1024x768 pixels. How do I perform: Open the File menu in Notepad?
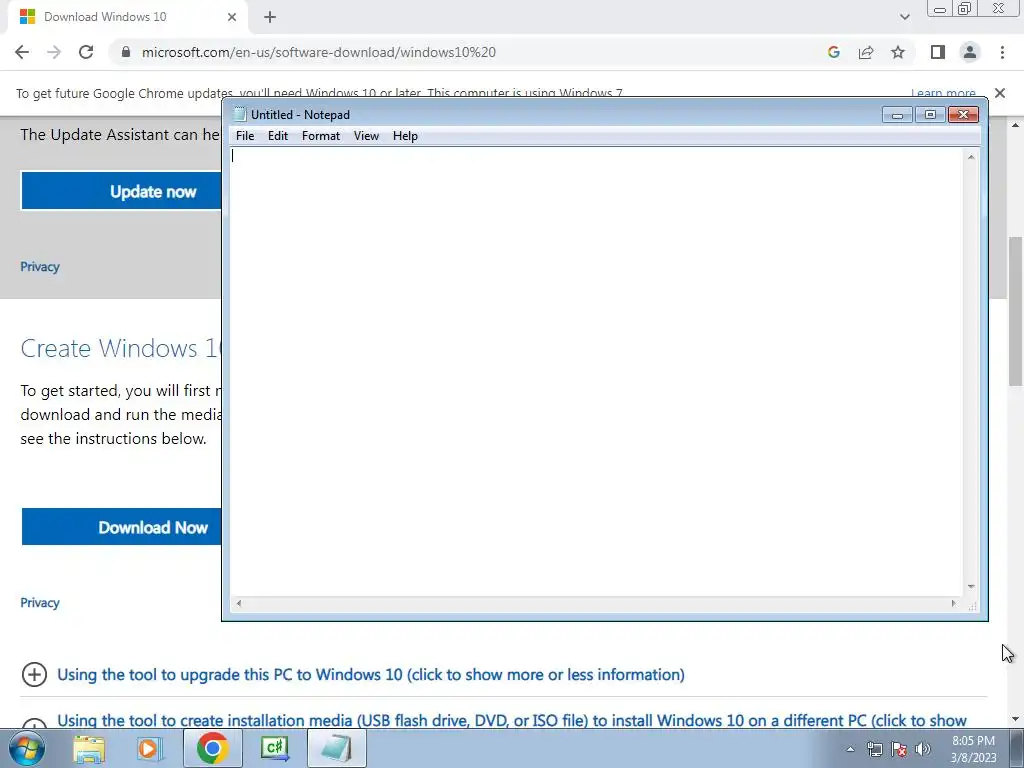tap(245, 136)
